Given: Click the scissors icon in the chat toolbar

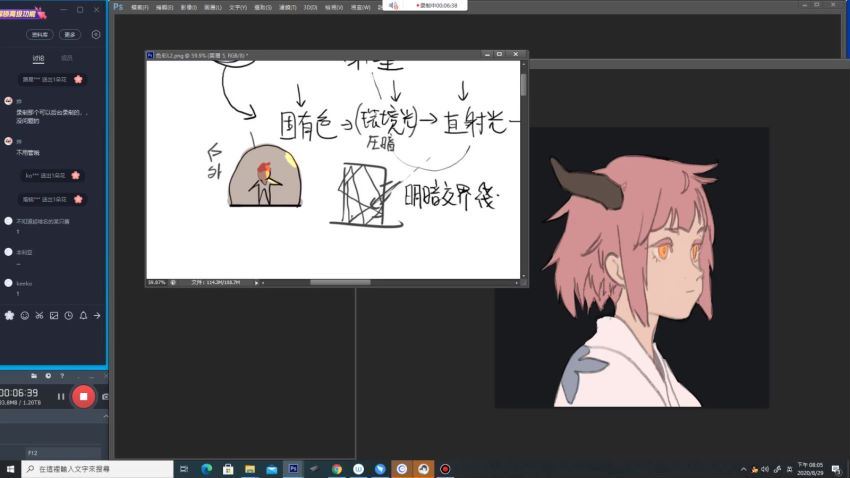Looking at the screenshot, I should [x=39, y=315].
